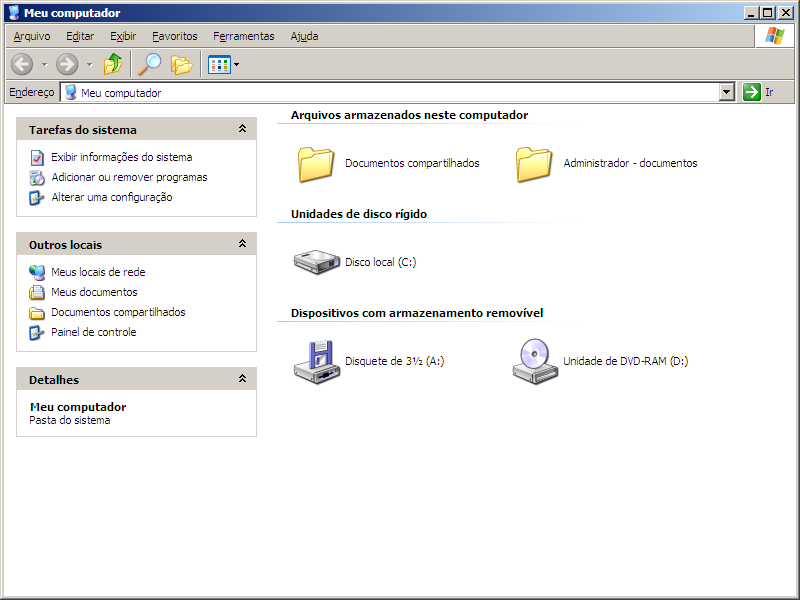Viewport: 800px width, 600px height.
Task: Collapse the Tarefas do sistema panel
Action: tap(242, 129)
